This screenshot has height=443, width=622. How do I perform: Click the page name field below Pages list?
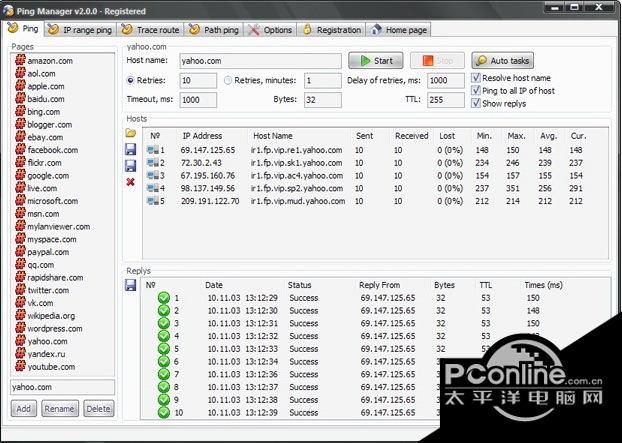click(x=63, y=387)
